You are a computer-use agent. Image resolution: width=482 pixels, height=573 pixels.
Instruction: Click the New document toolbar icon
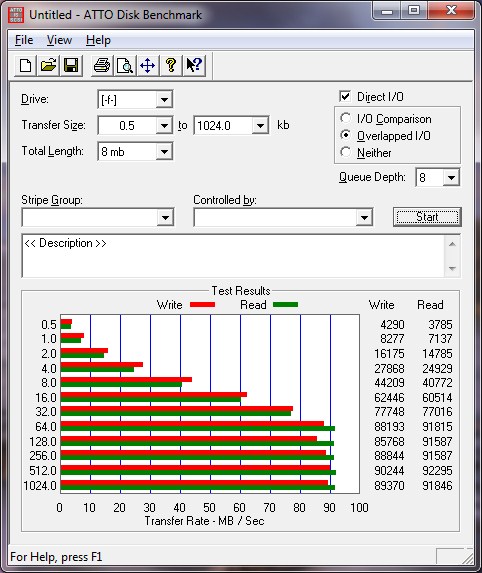tap(25, 66)
